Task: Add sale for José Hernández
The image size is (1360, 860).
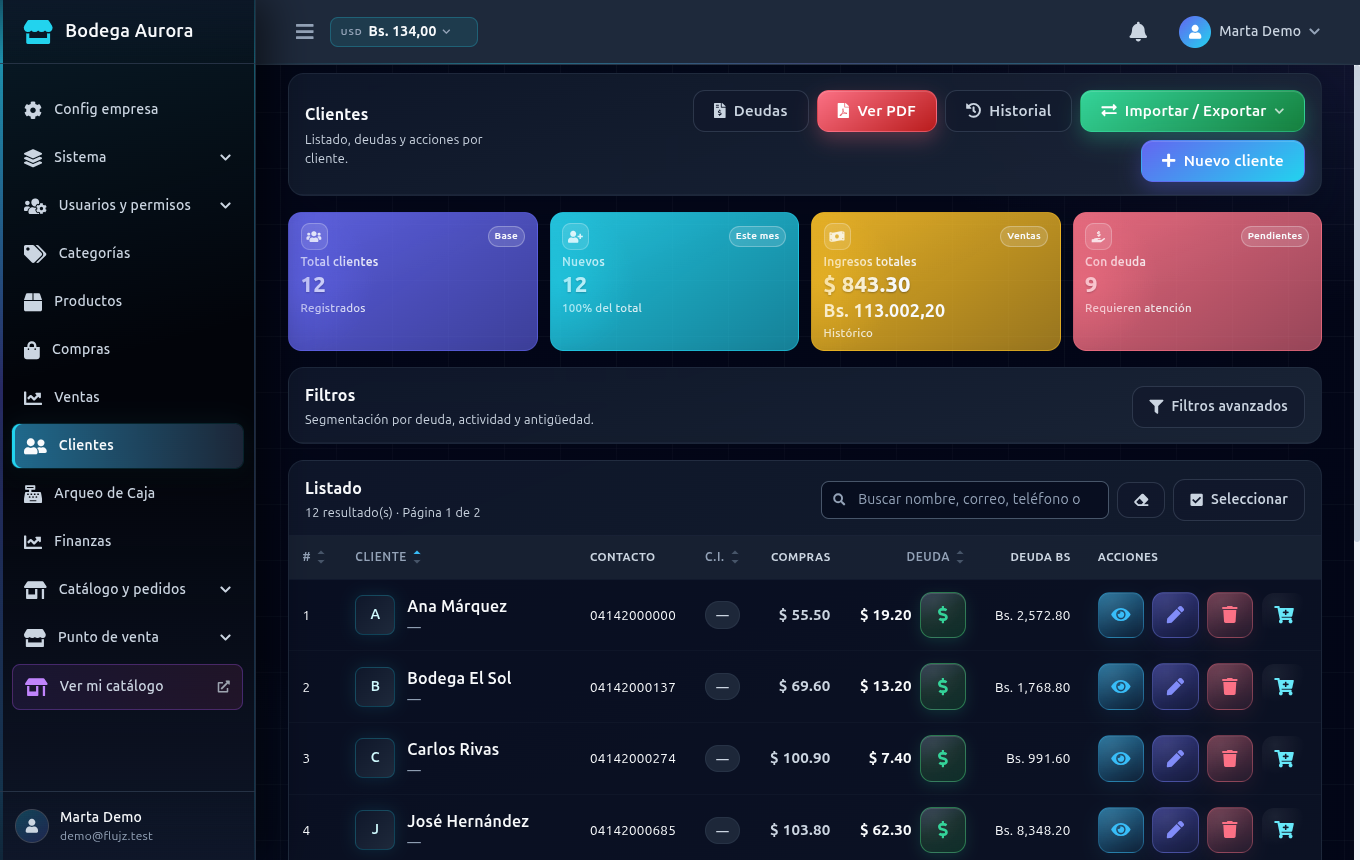Action: (x=1284, y=830)
